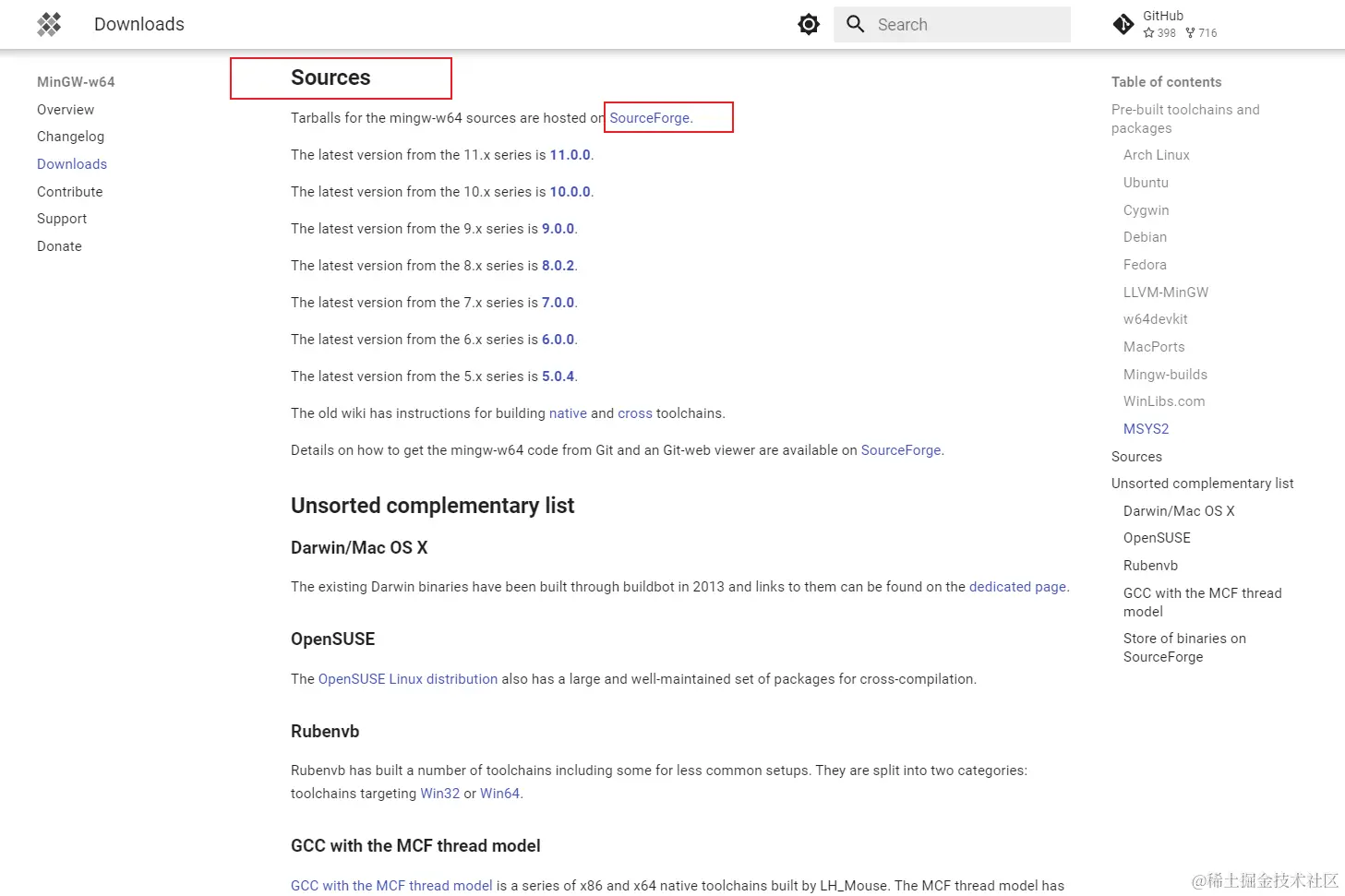Jump to LLVM-MinGW in contents
1345x896 pixels.
[x=1166, y=293]
